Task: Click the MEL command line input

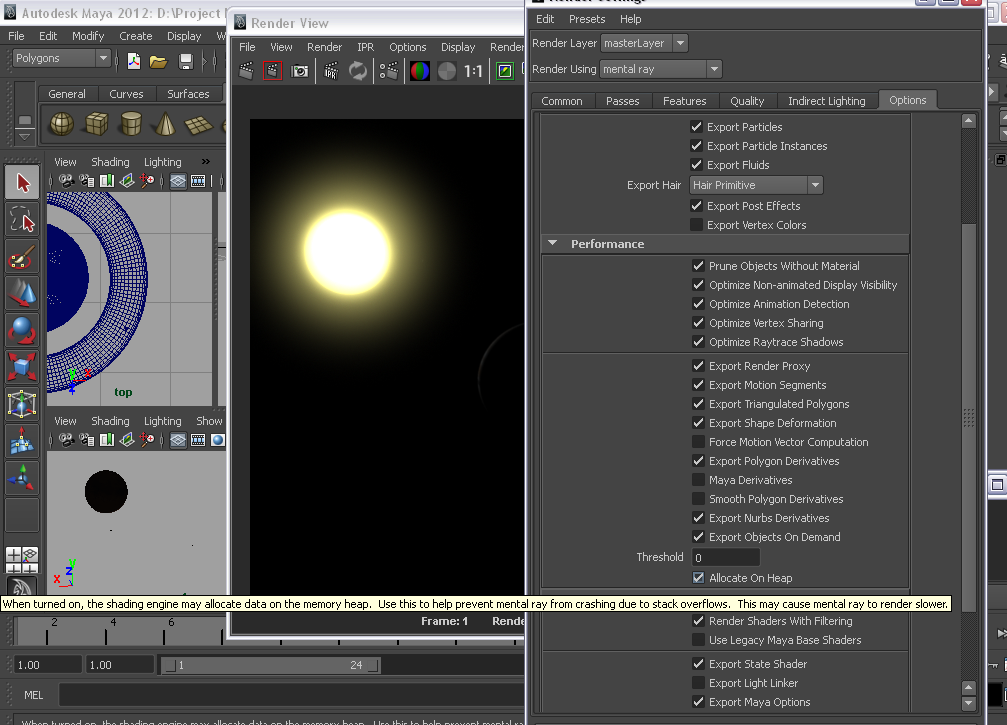Action: click(x=290, y=695)
